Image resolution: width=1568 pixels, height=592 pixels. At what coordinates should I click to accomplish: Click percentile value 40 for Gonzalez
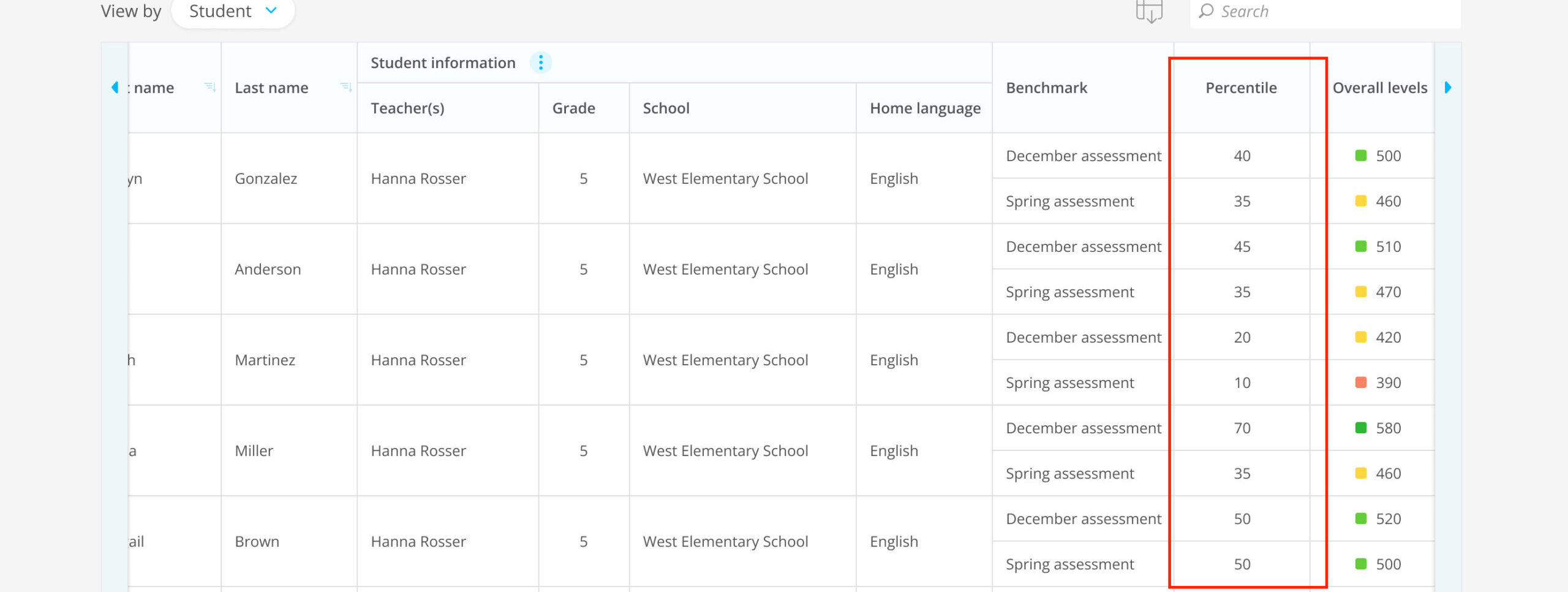(x=1242, y=156)
